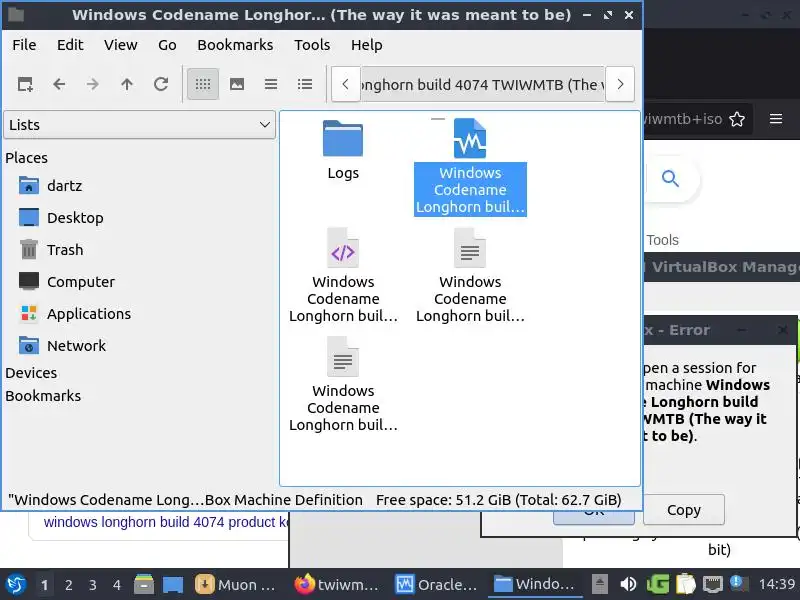
Task: Open the Lubuntu start menu
Action: (16, 584)
